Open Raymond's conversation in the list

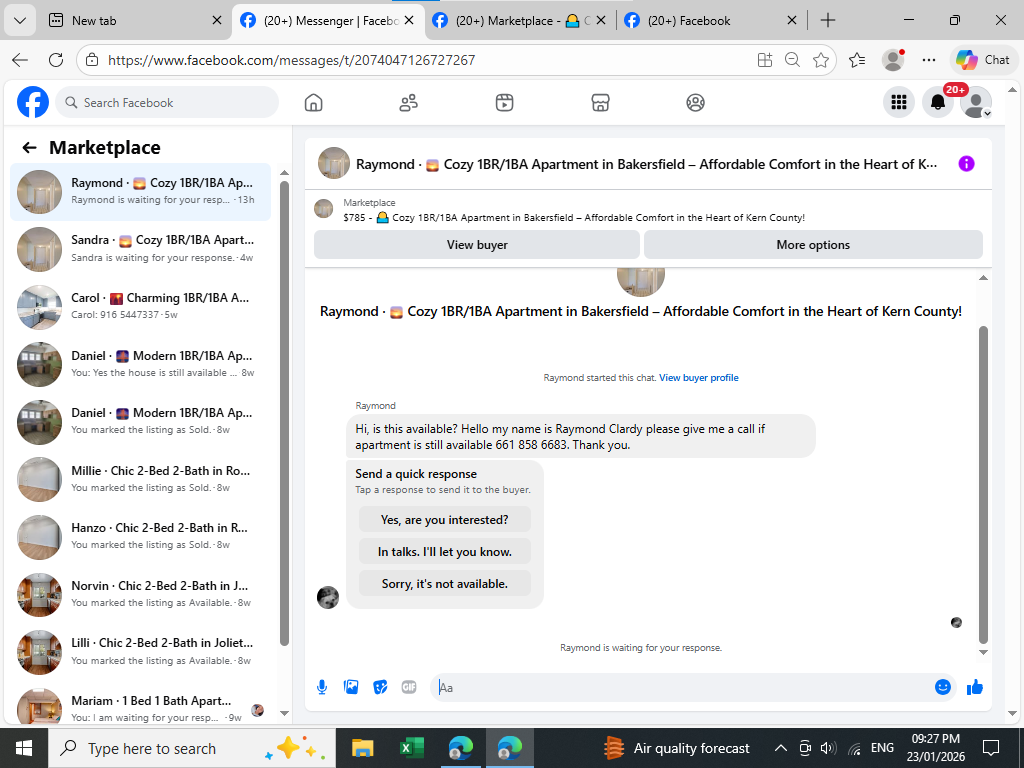(140, 191)
